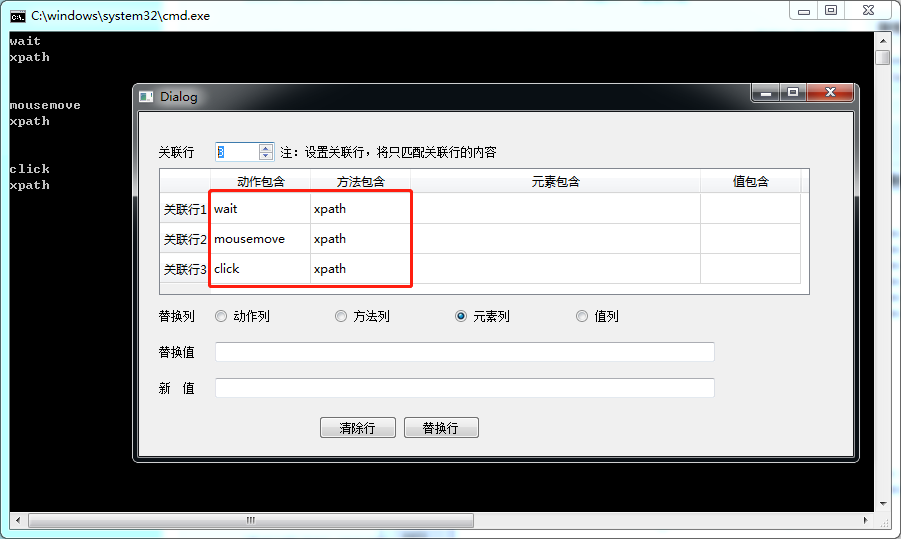901x539 pixels.
Task: Decrease the 关联行 spinner value
Action: coord(265,156)
